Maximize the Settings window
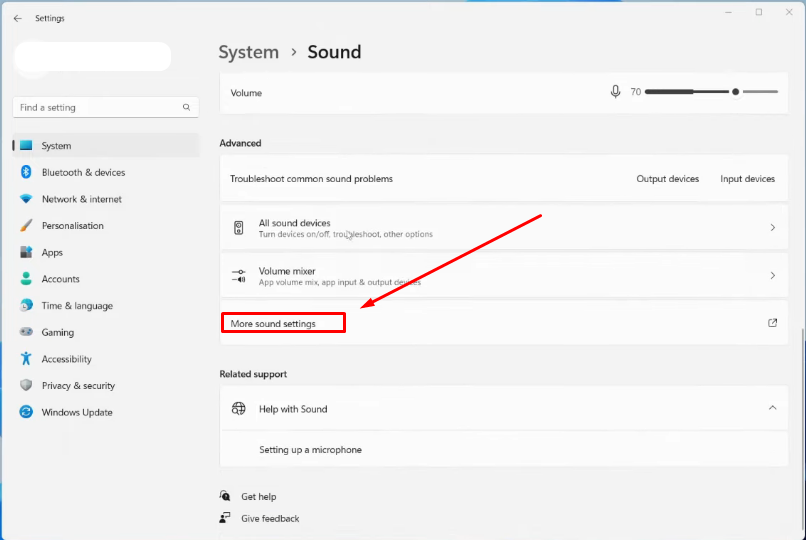 [759, 12]
